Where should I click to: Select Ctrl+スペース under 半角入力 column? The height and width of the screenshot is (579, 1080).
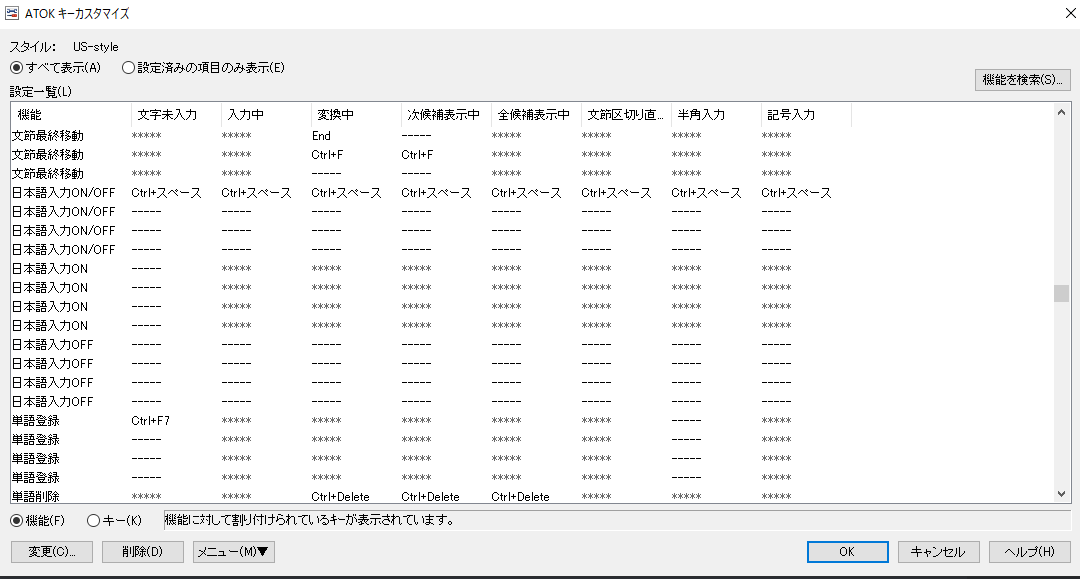707,193
